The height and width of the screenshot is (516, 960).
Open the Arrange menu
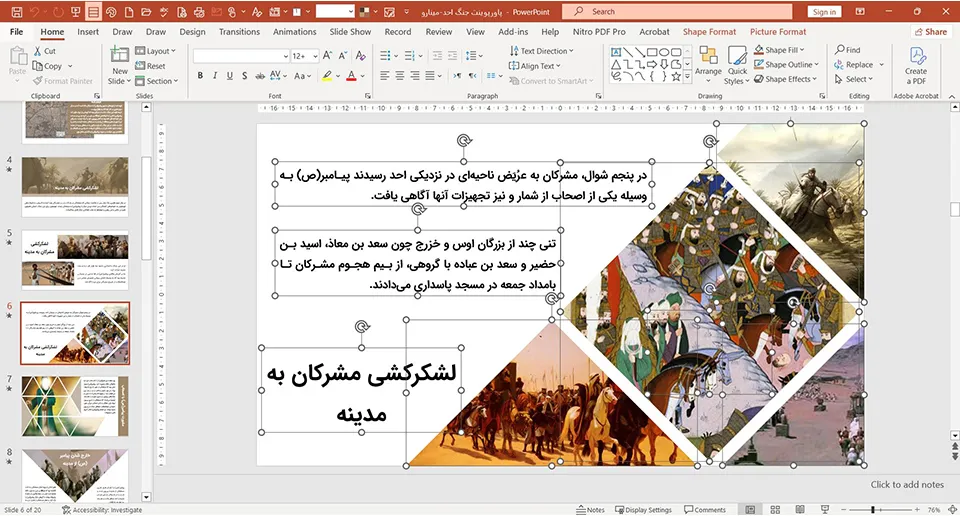click(x=708, y=64)
